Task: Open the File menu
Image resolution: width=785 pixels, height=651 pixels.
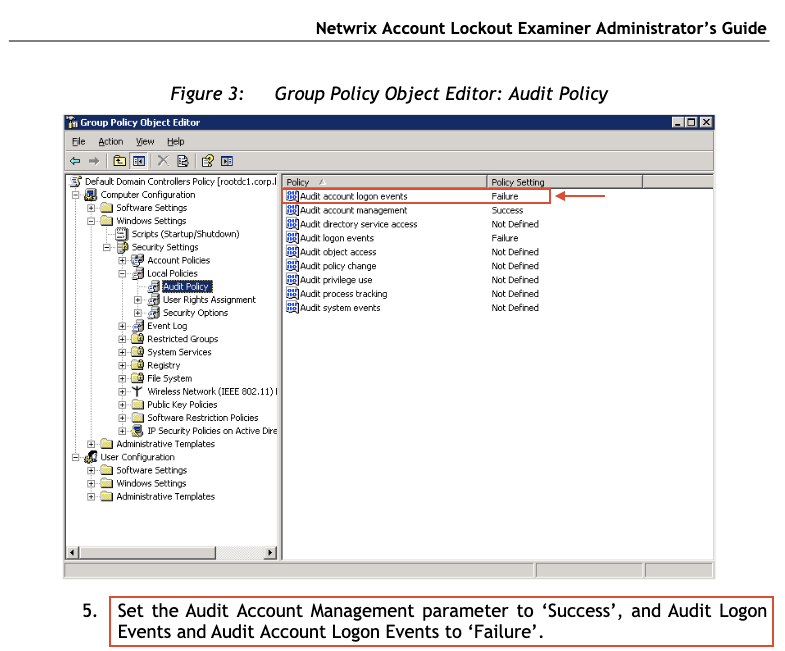Action: pyautogui.click(x=79, y=142)
